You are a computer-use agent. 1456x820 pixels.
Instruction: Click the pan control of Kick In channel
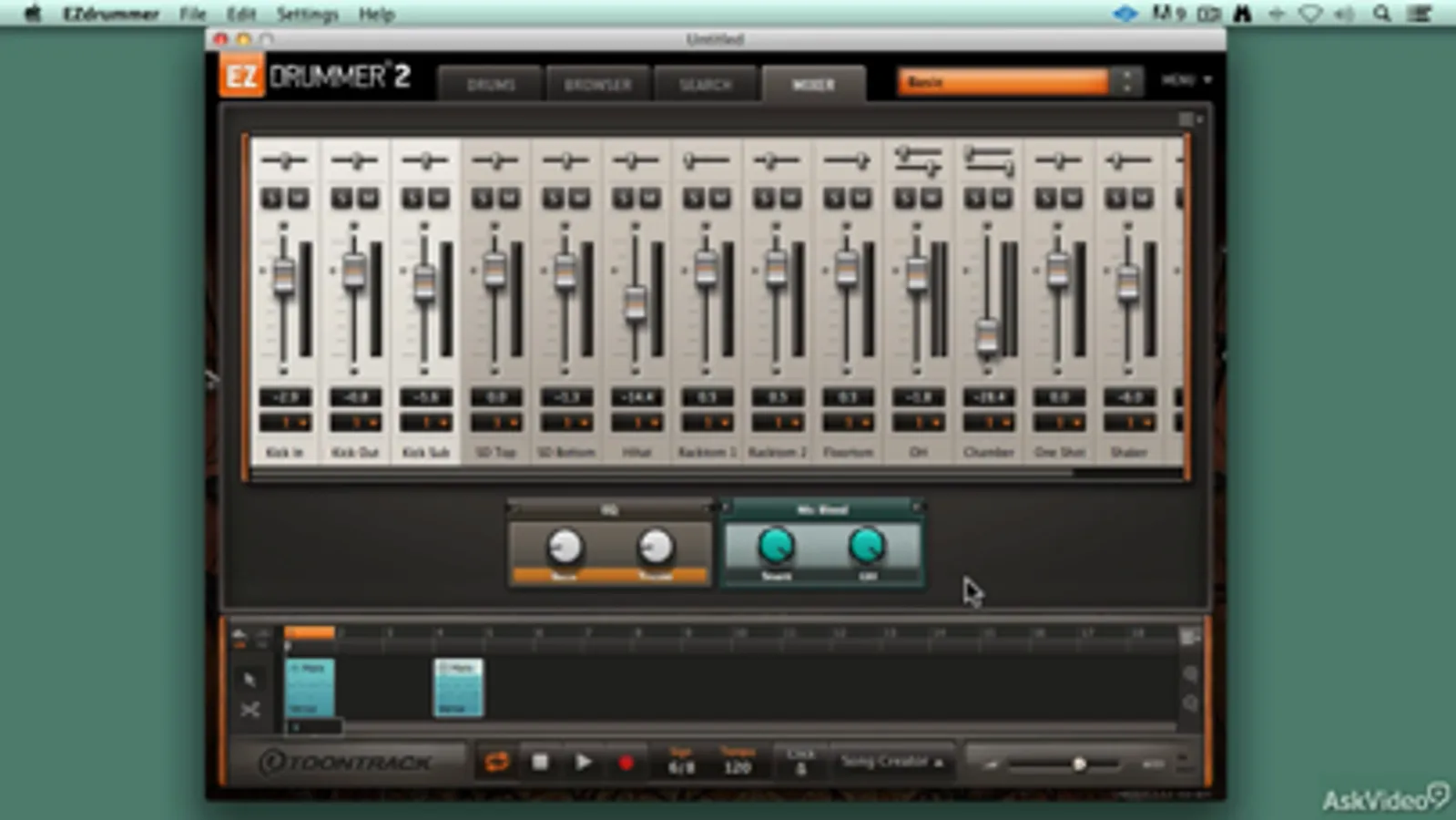[285, 161]
